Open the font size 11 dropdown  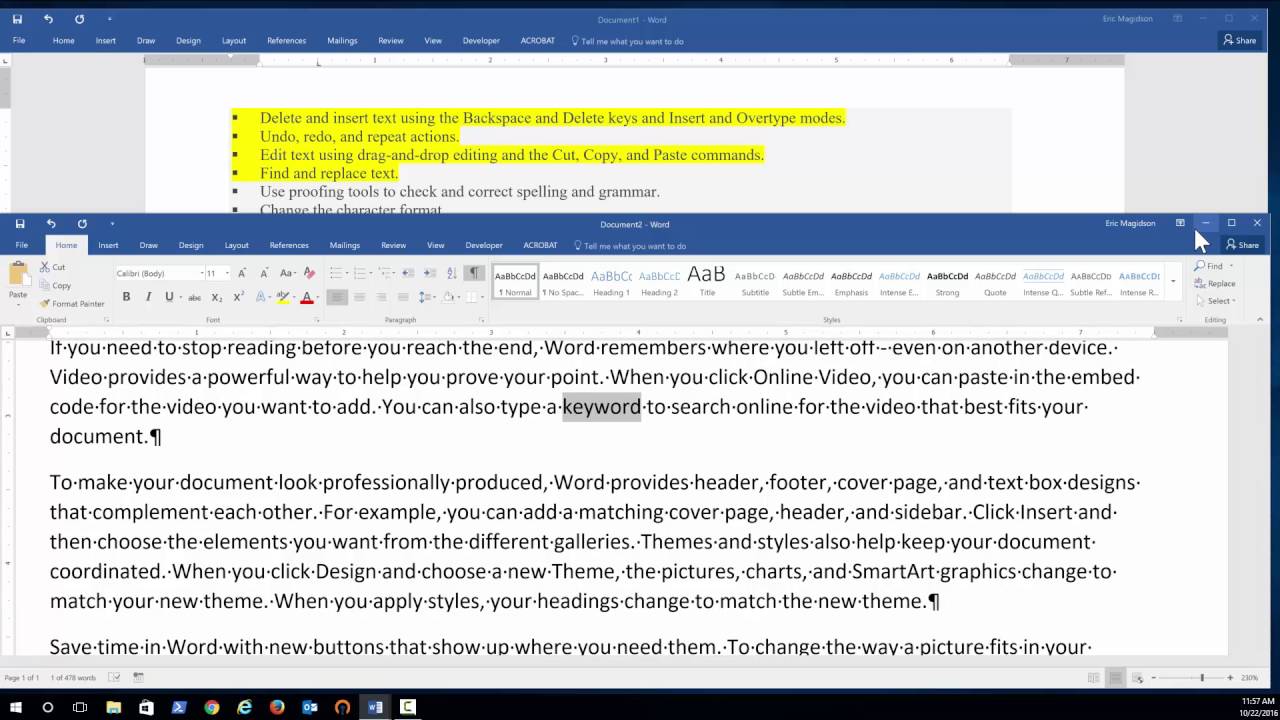(x=227, y=273)
